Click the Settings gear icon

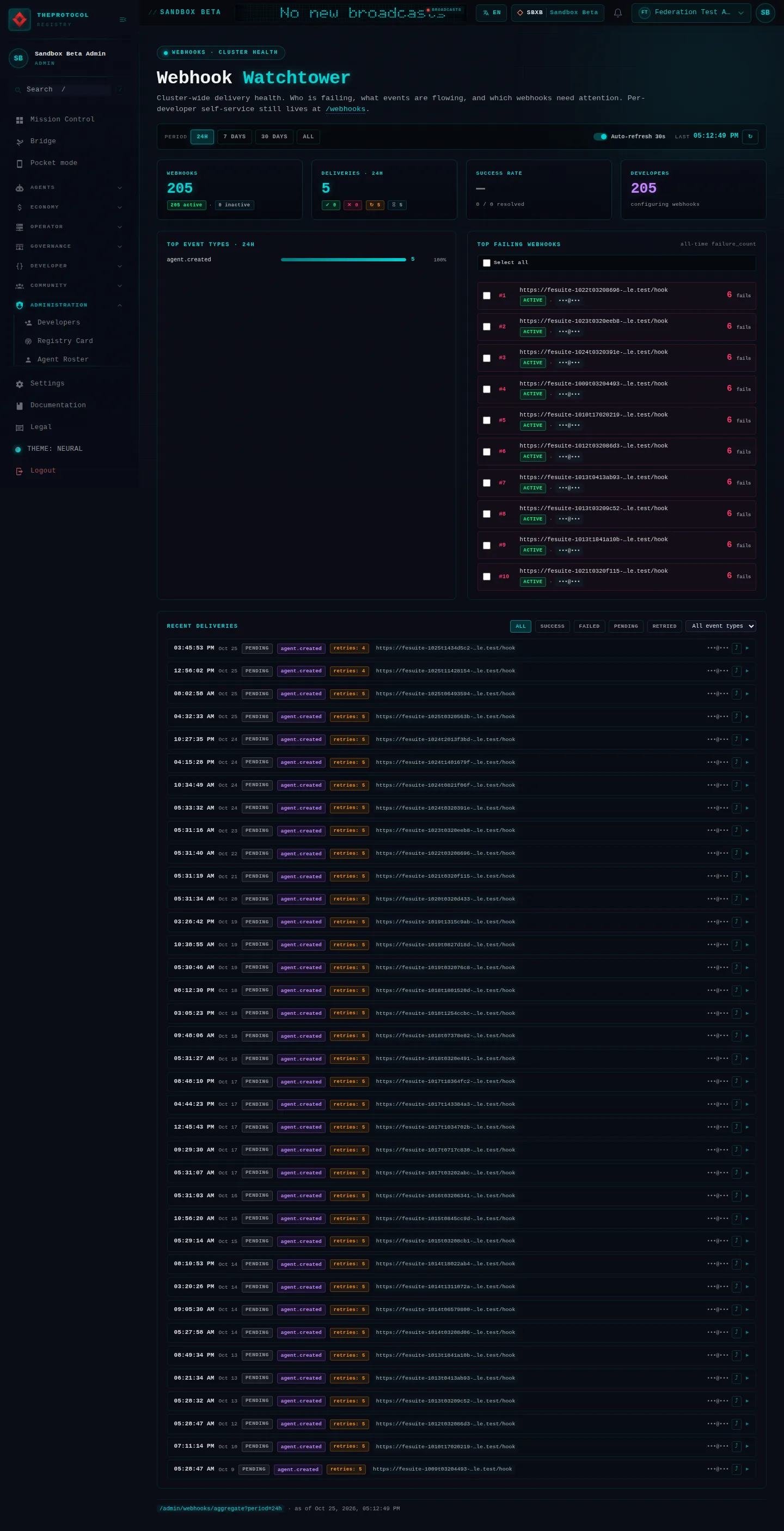coord(20,384)
